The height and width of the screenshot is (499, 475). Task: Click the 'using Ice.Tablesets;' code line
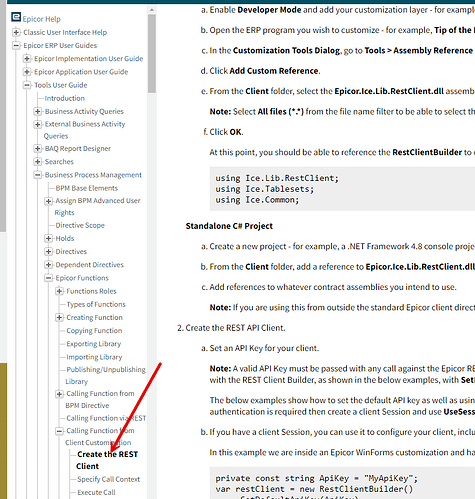click(264, 189)
